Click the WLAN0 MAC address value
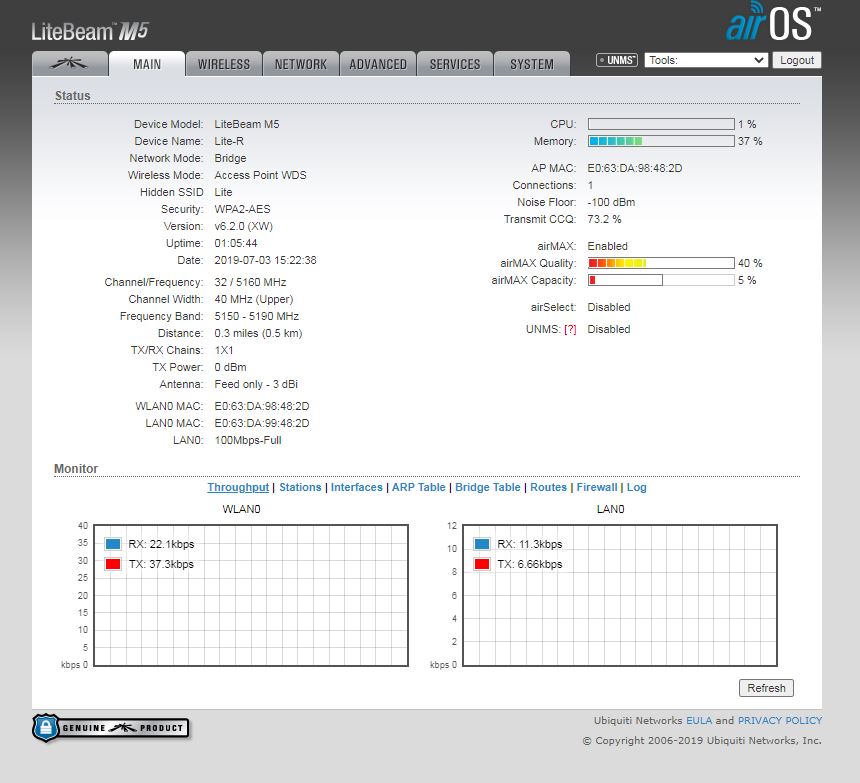This screenshot has height=783, width=860. coord(262,406)
